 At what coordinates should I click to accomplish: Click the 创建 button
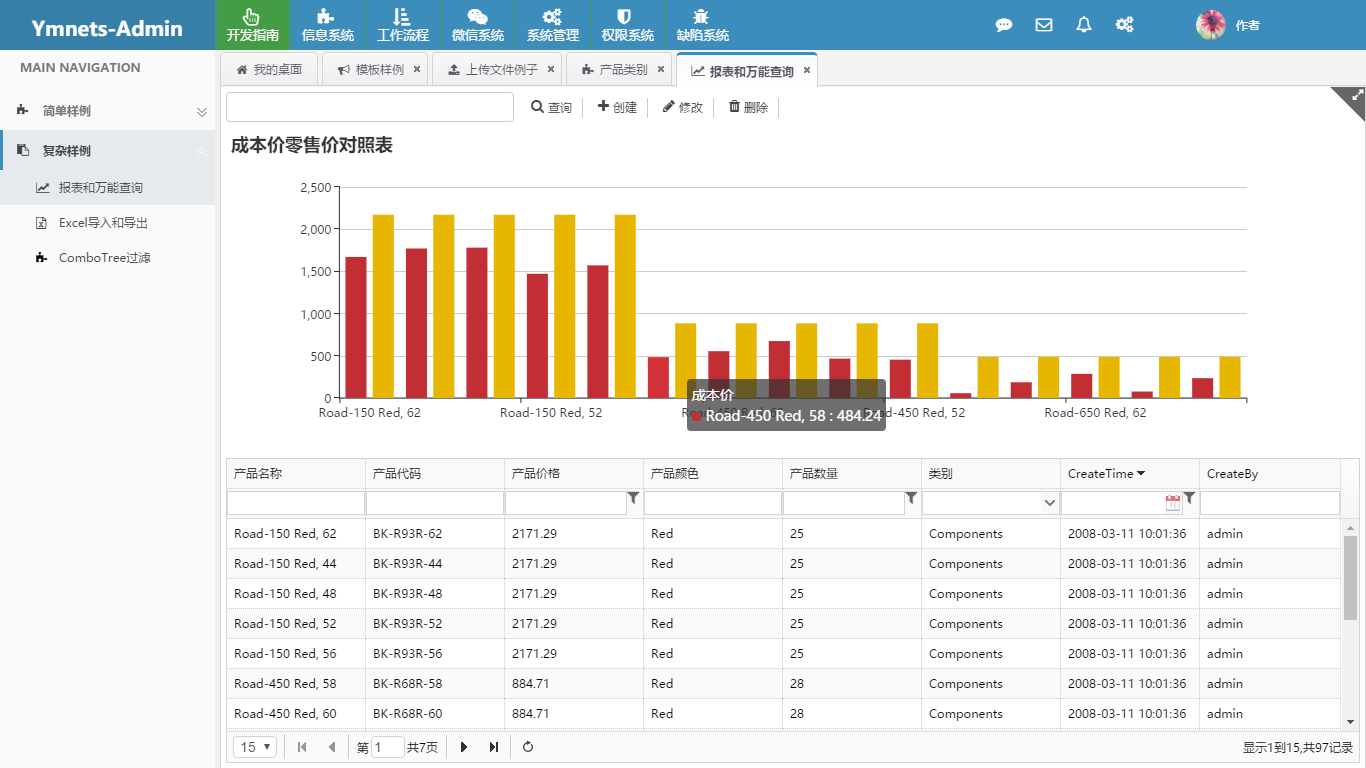(617, 107)
